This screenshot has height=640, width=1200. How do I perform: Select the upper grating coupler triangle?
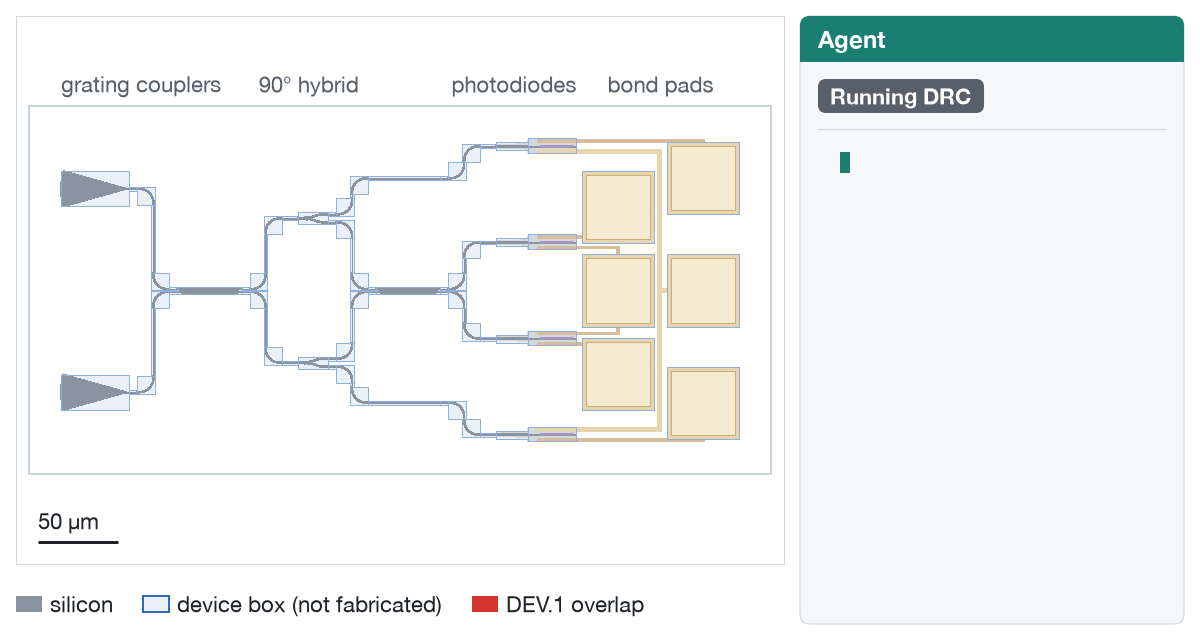tap(95, 188)
